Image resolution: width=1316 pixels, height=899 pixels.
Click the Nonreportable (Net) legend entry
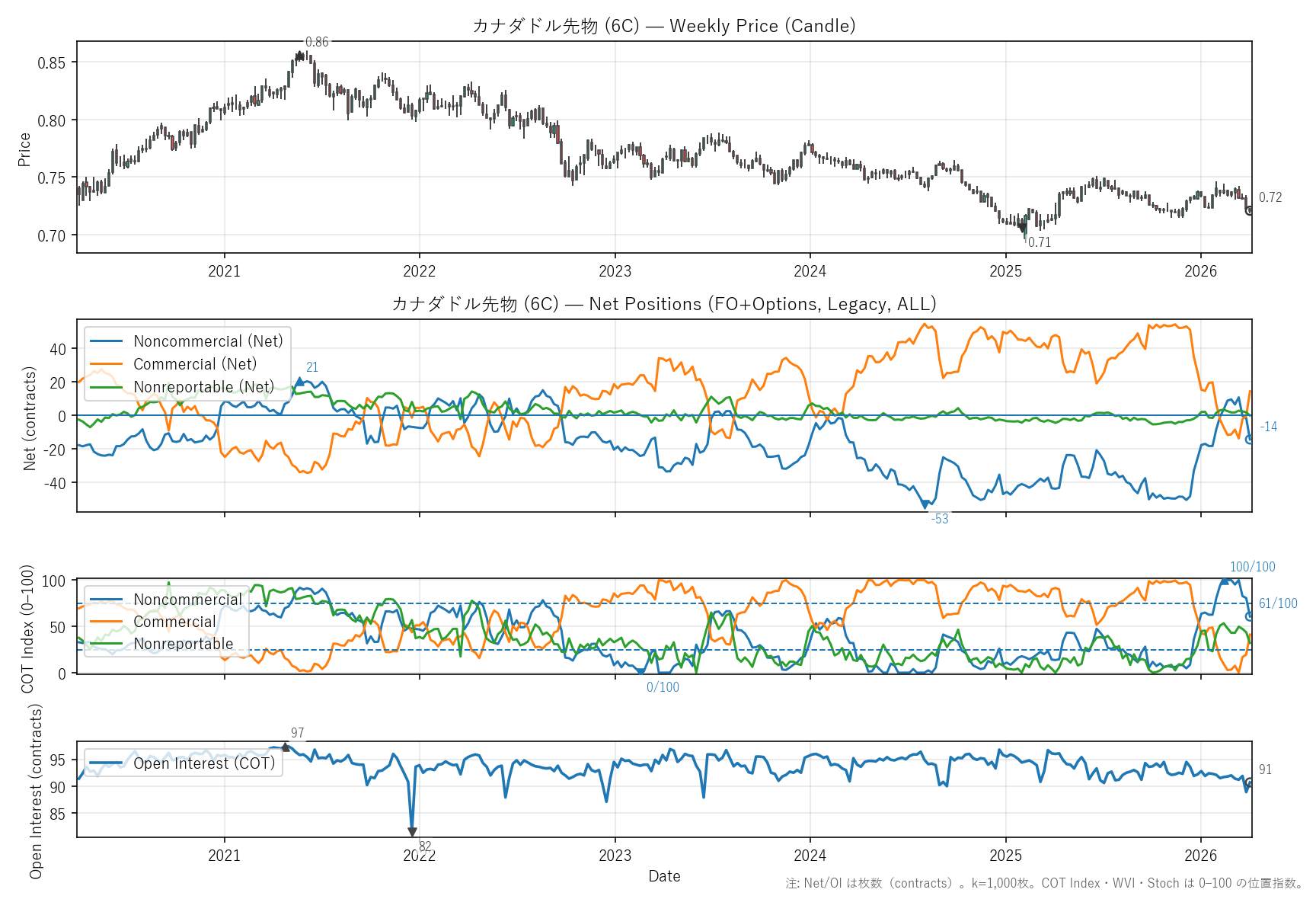[203, 387]
